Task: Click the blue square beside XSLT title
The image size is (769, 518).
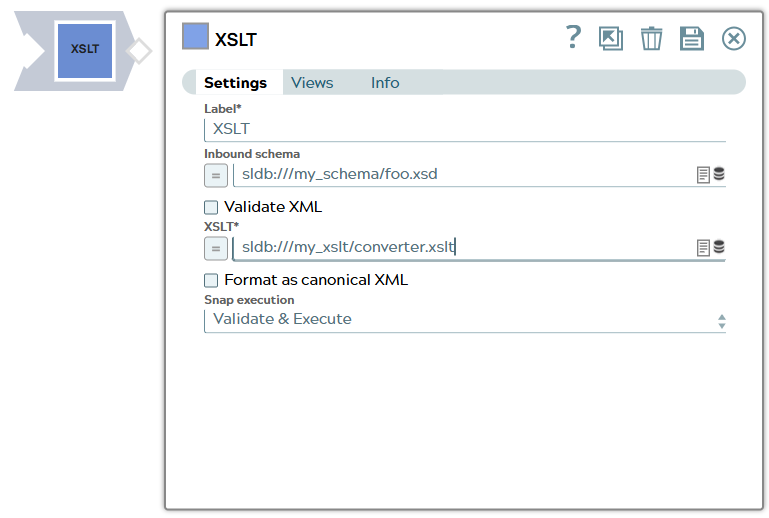Action: point(195,36)
